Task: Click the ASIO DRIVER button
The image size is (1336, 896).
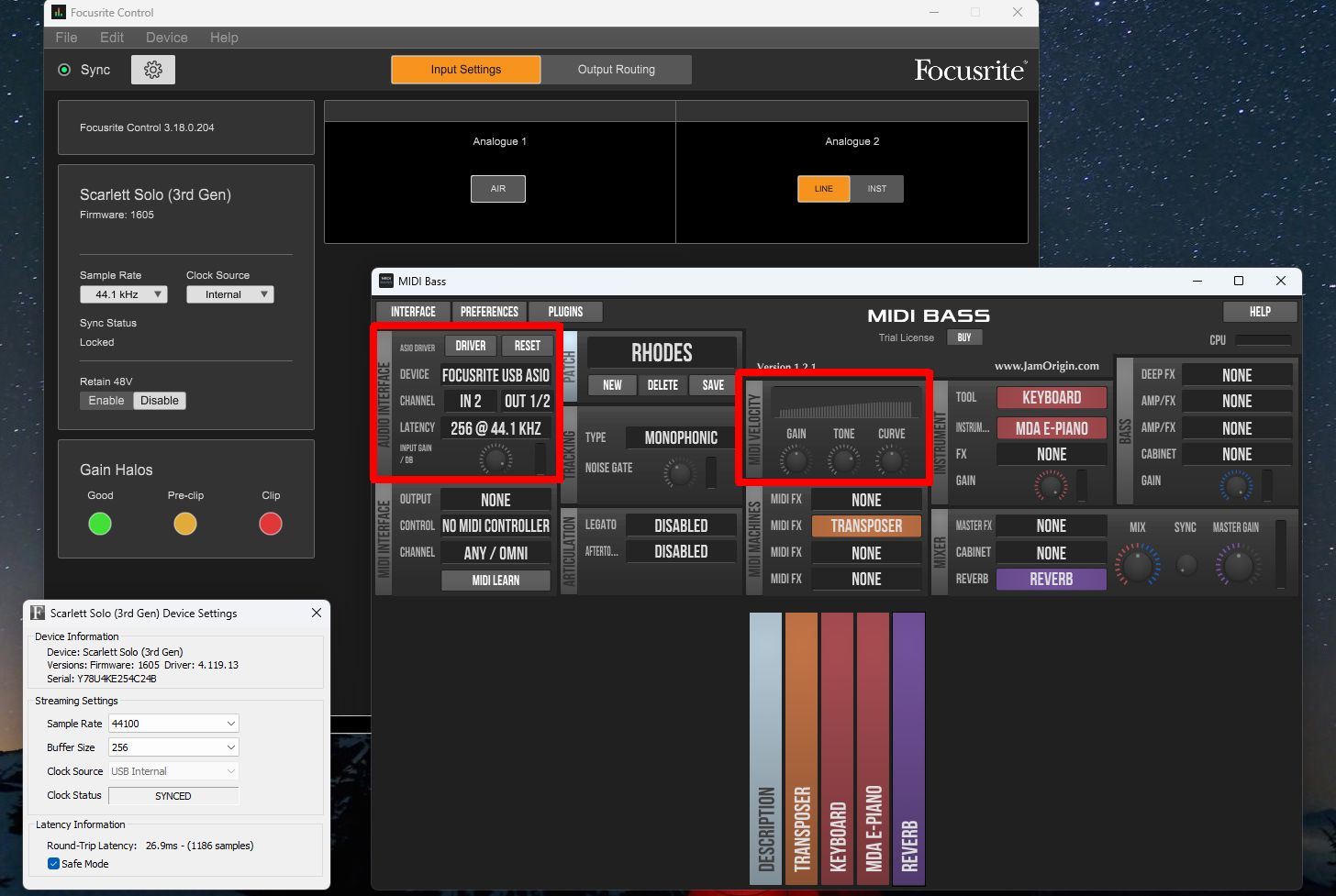Action: tap(471, 346)
